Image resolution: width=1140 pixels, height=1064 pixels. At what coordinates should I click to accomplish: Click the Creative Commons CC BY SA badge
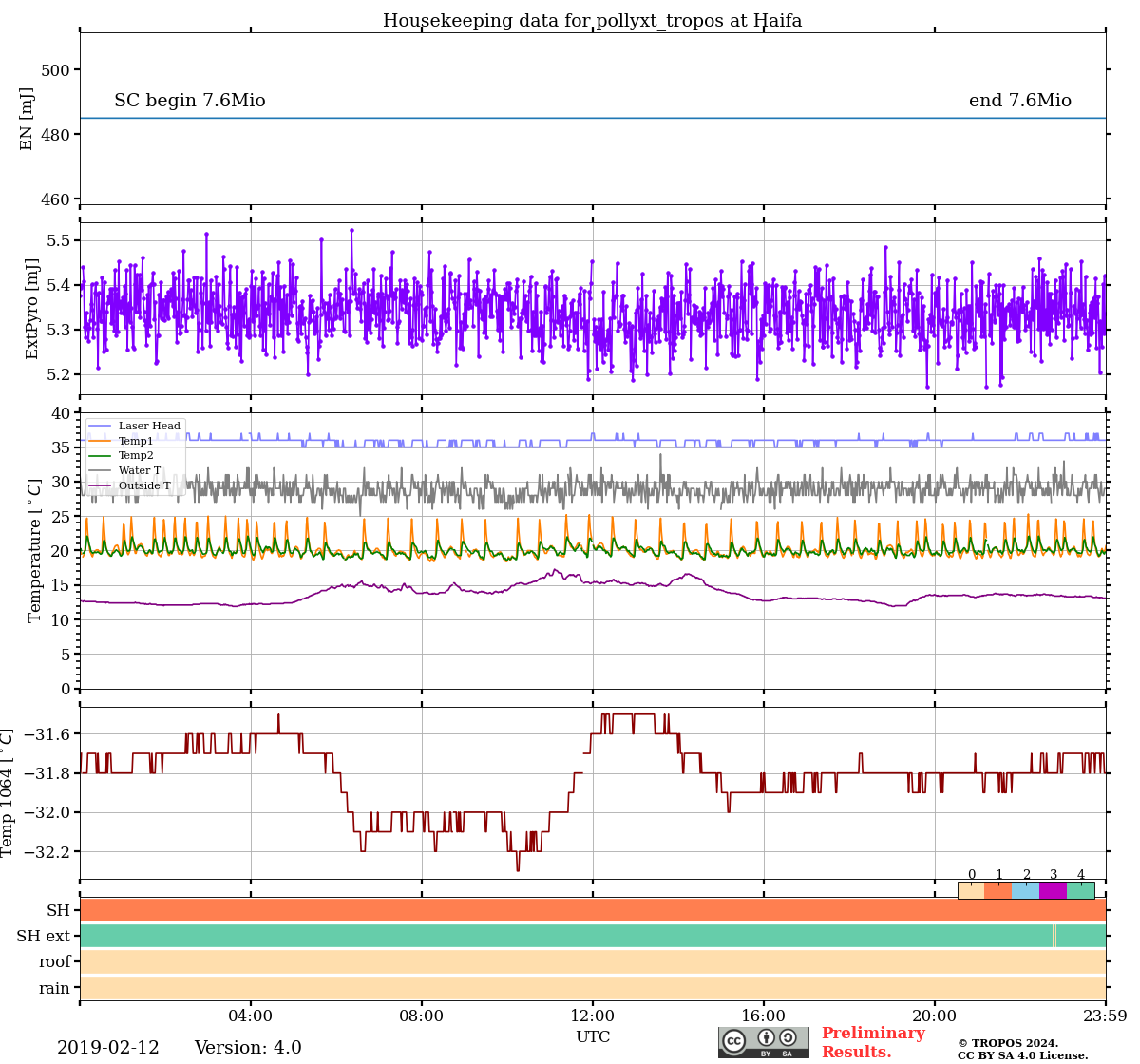click(764, 1042)
